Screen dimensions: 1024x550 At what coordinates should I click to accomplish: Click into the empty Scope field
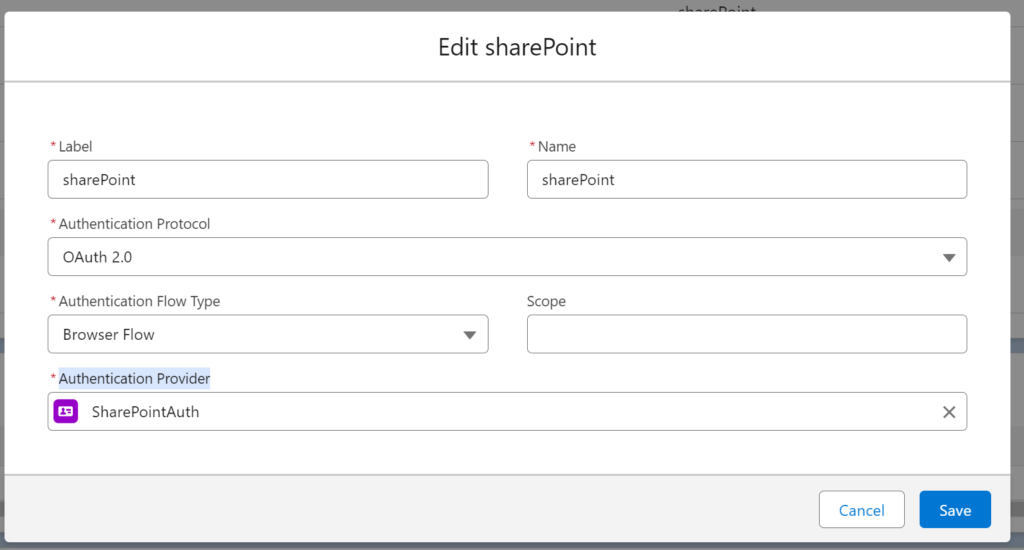pos(747,334)
